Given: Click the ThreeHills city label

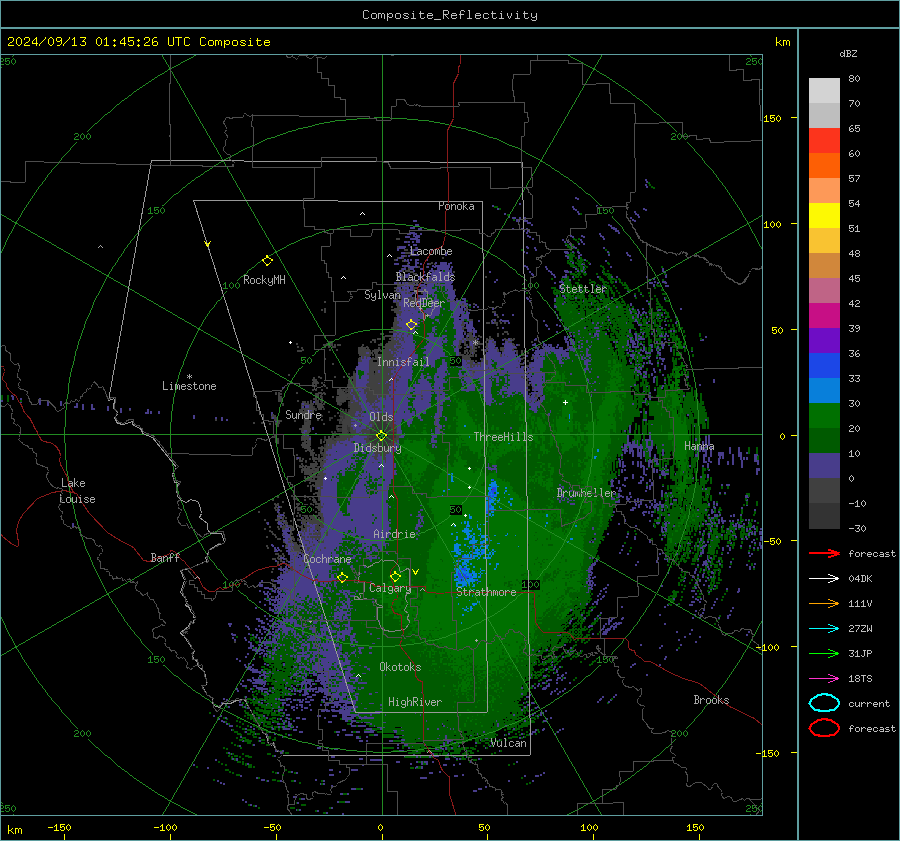Looking at the screenshot, I should (x=503, y=437).
